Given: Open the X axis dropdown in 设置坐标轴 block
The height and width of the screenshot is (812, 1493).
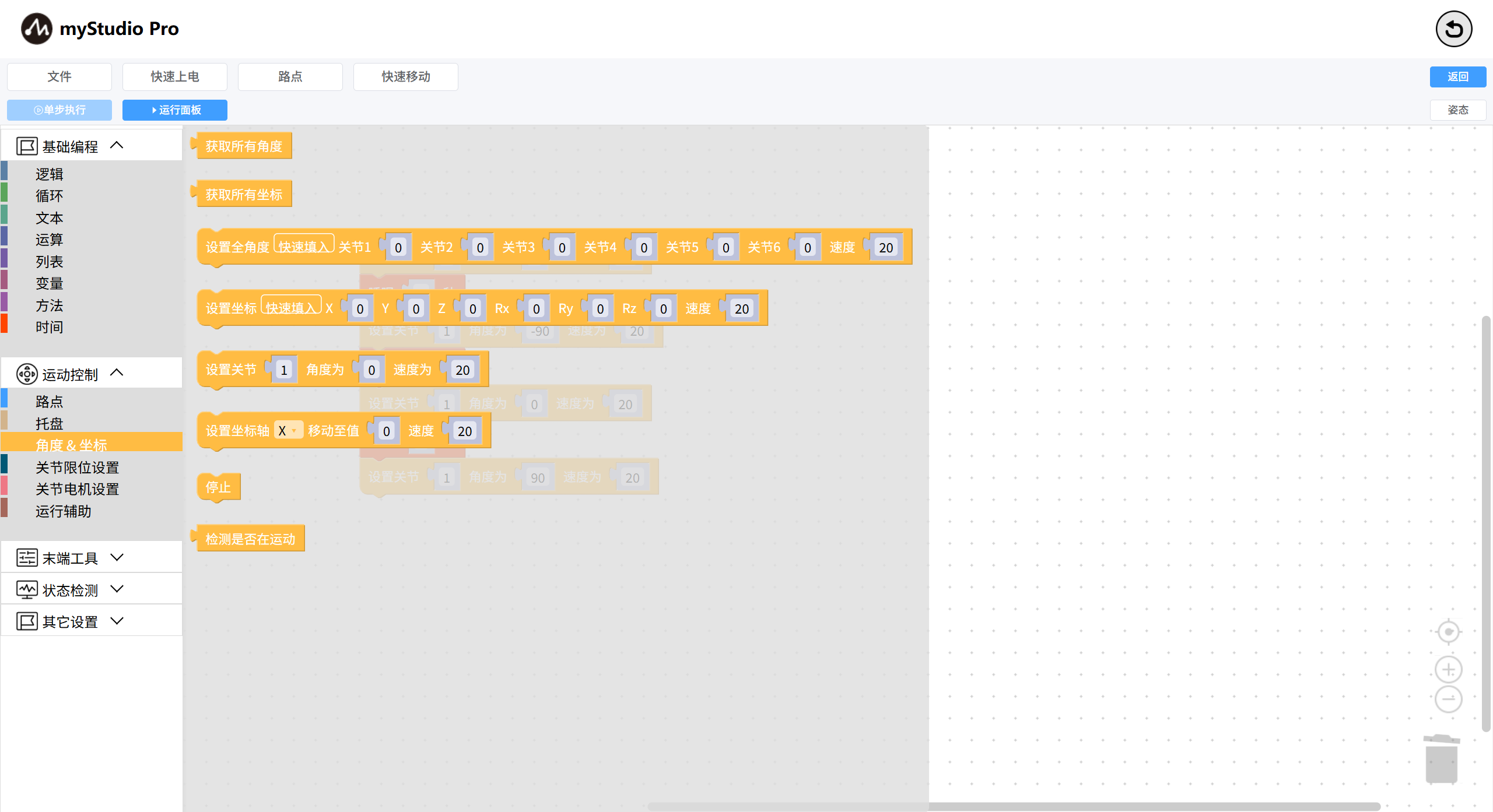Looking at the screenshot, I should pyautogui.click(x=288, y=431).
